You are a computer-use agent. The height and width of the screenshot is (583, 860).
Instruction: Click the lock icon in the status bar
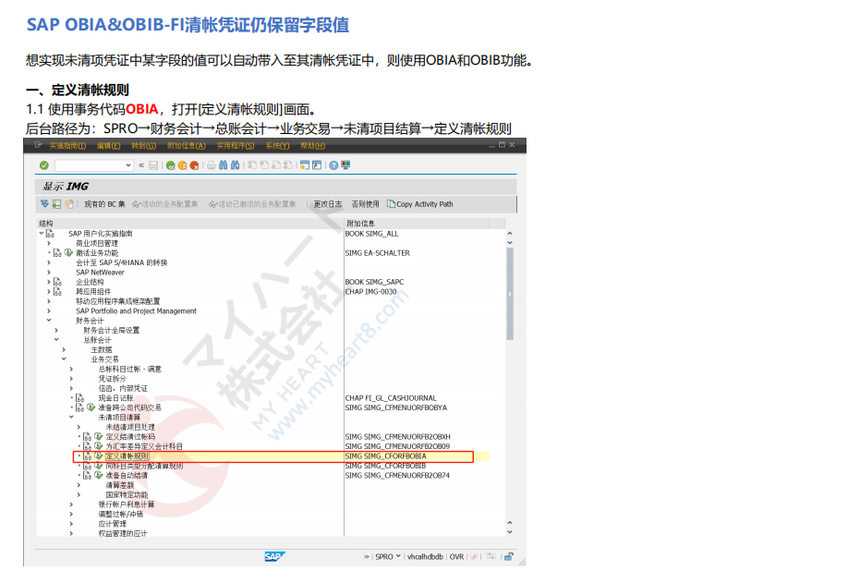[x=509, y=556]
